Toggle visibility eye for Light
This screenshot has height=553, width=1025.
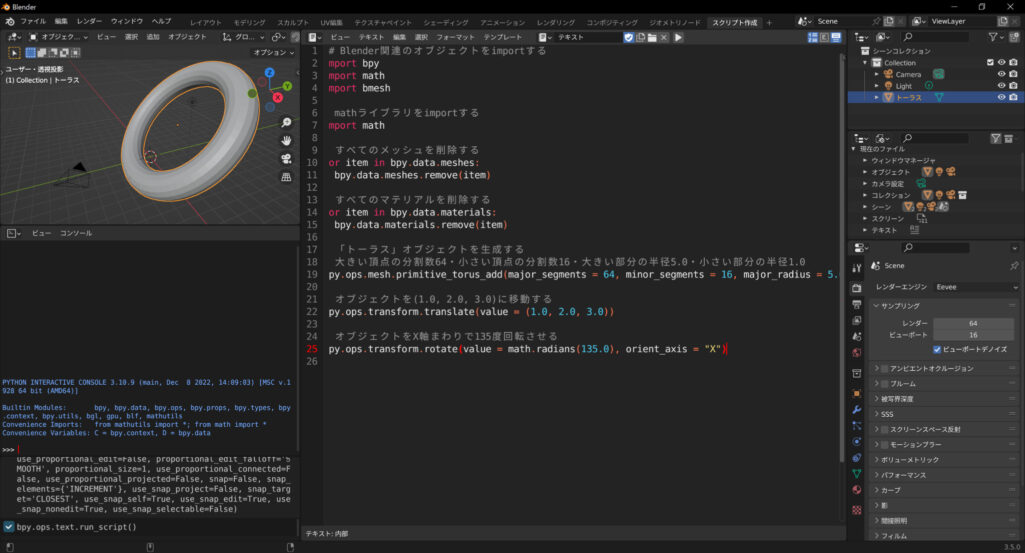(x=1001, y=86)
